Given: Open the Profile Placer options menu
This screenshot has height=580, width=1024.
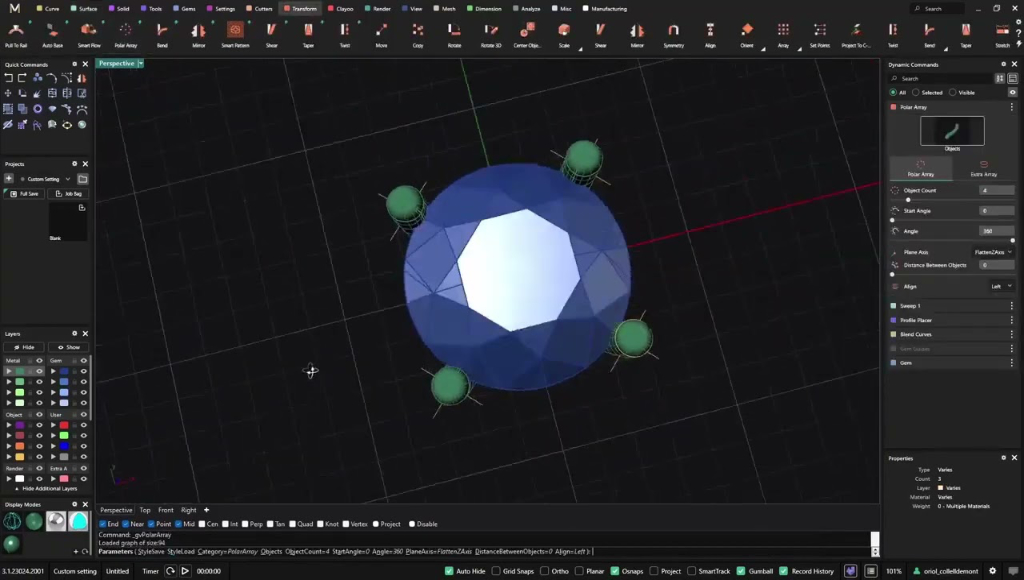Looking at the screenshot, I should pyautogui.click(x=1012, y=320).
